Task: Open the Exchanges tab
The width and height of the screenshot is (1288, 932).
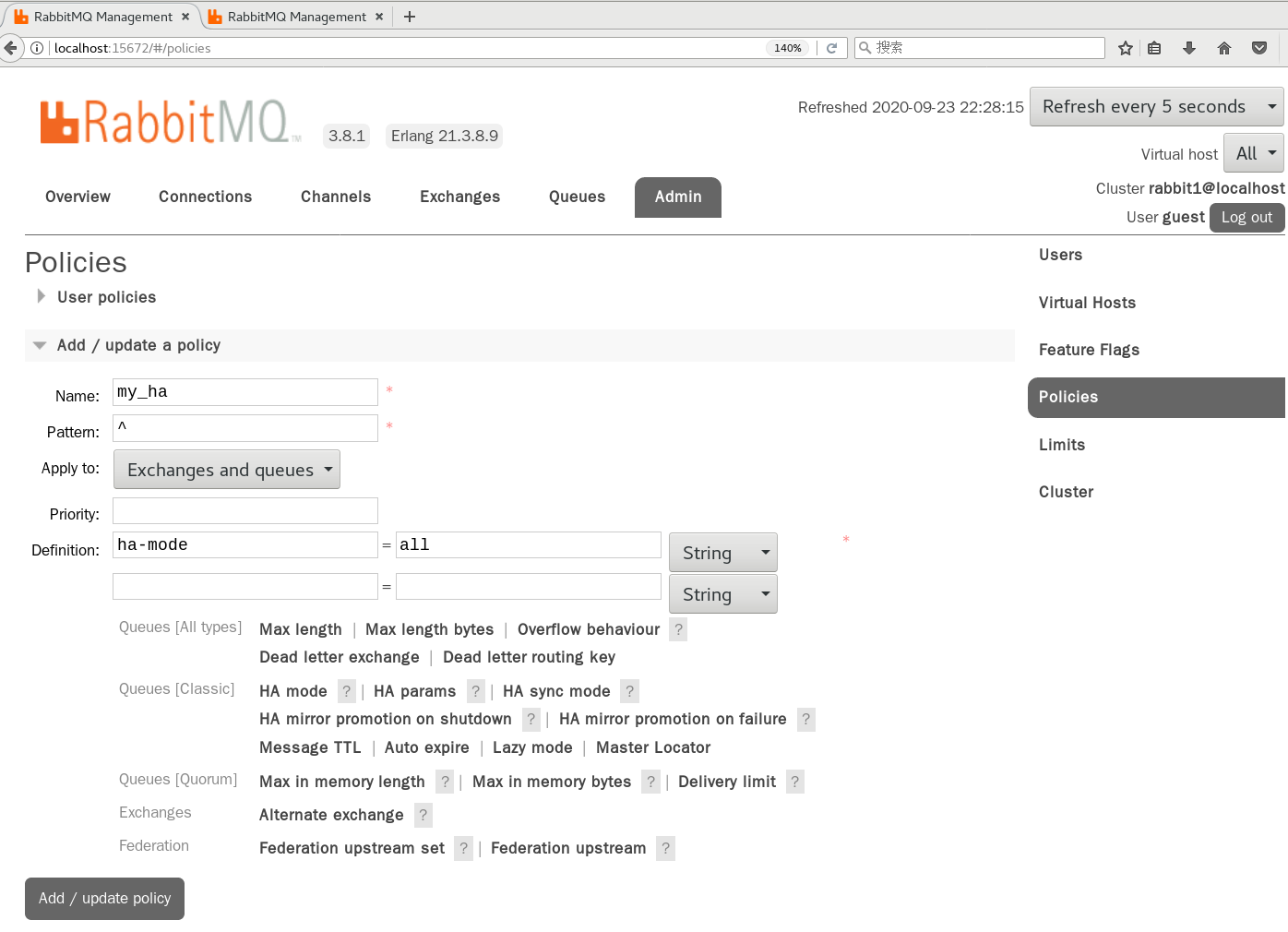Action: click(x=459, y=197)
